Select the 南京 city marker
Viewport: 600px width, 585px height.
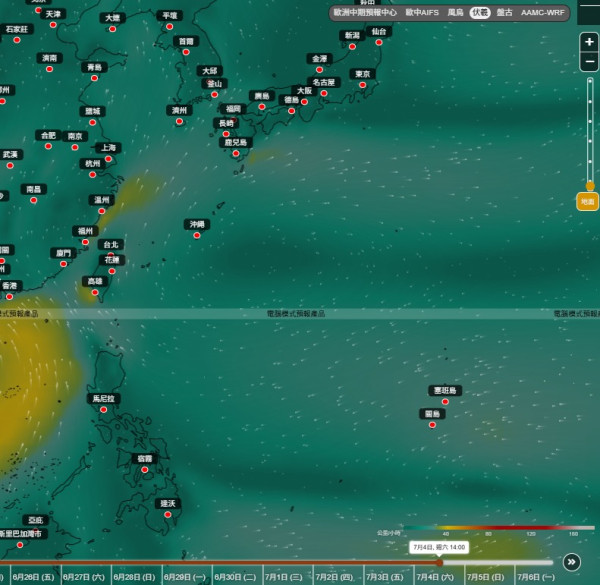(75, 147)
